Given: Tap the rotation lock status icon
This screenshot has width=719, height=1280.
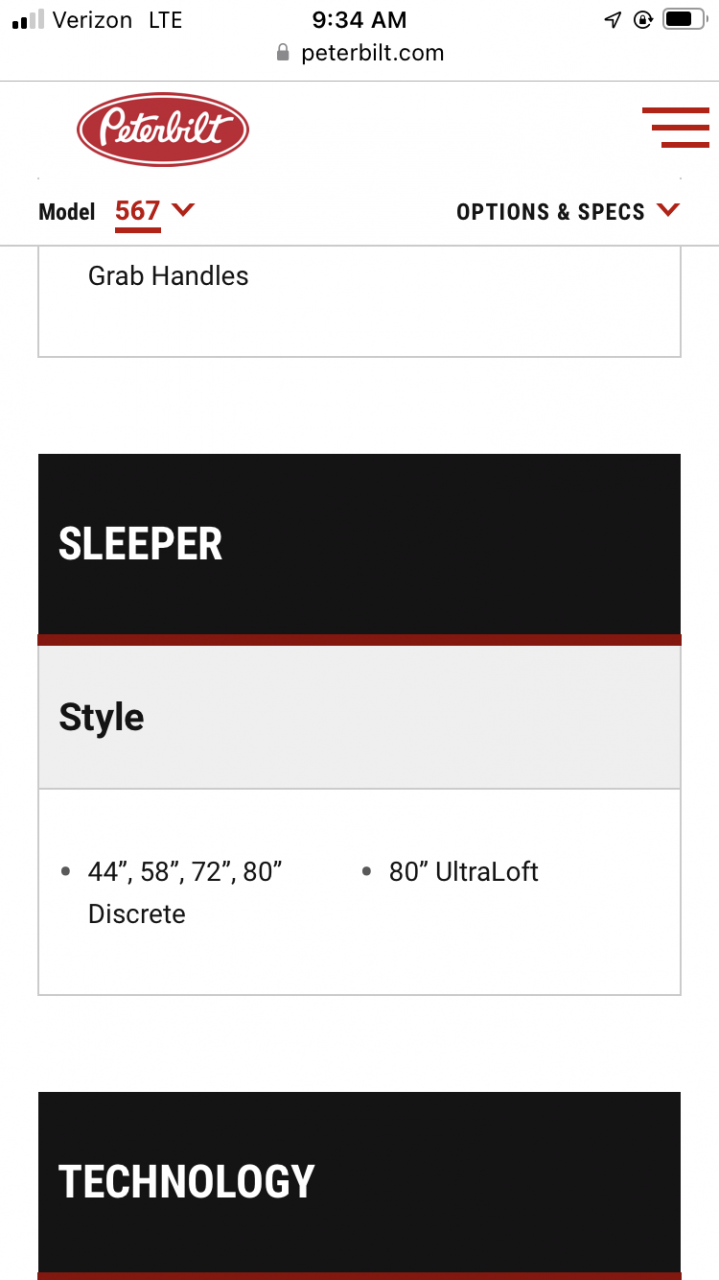Looking at the screenshot, I should coord(643,20).
